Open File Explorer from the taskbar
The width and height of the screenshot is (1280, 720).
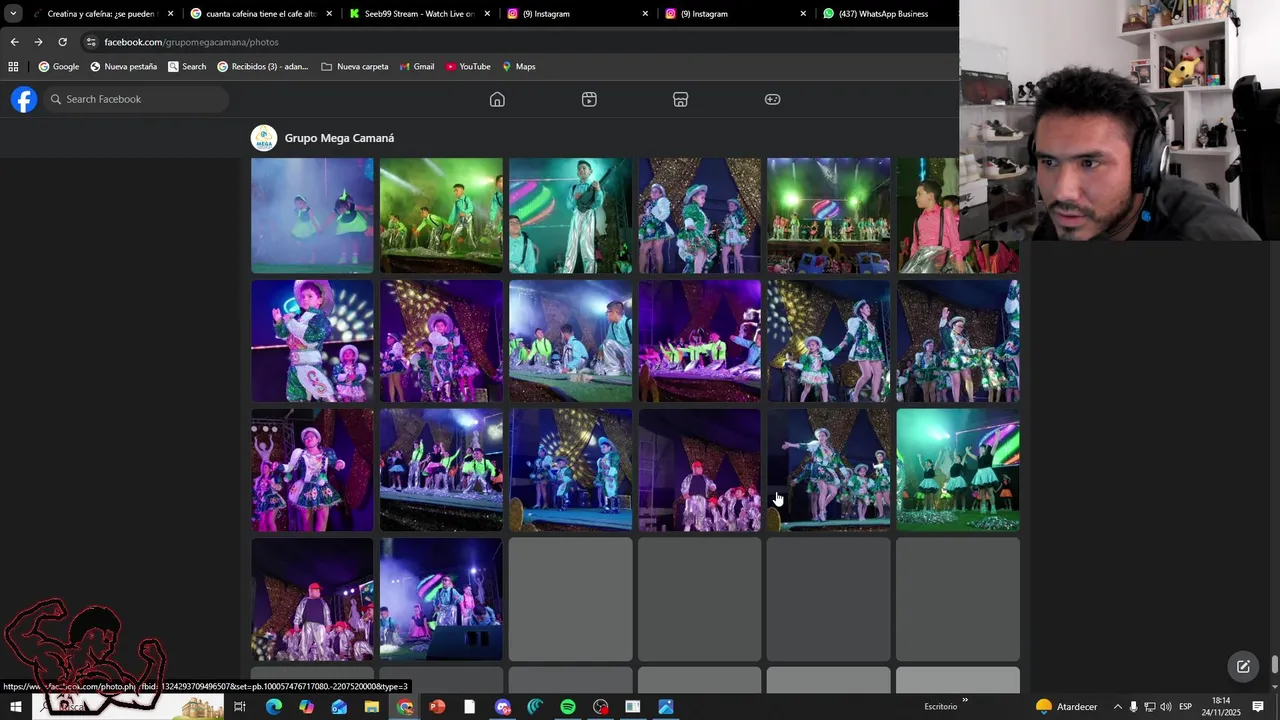(x=371, y=707)
